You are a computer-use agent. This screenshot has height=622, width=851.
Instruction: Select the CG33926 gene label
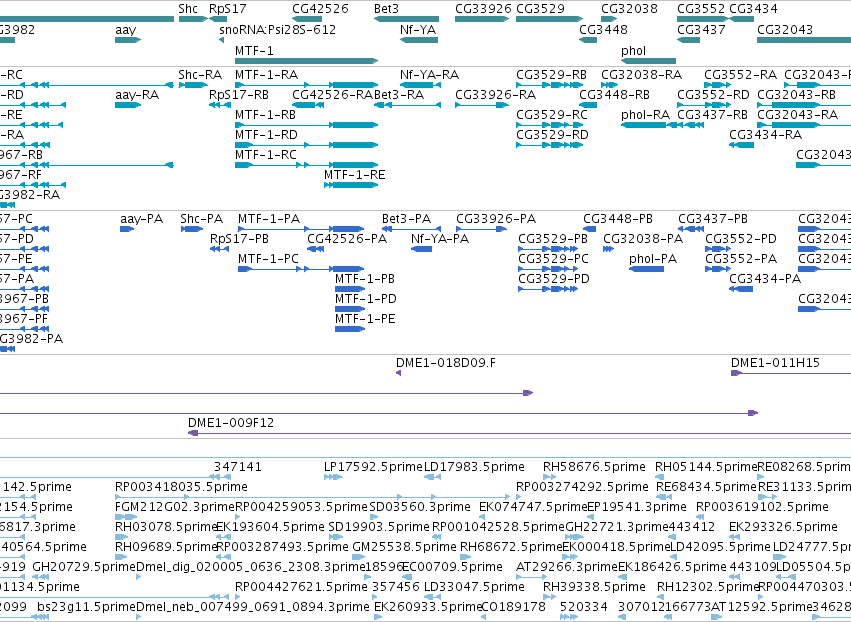pyautogui.click(x=483, y=9)
